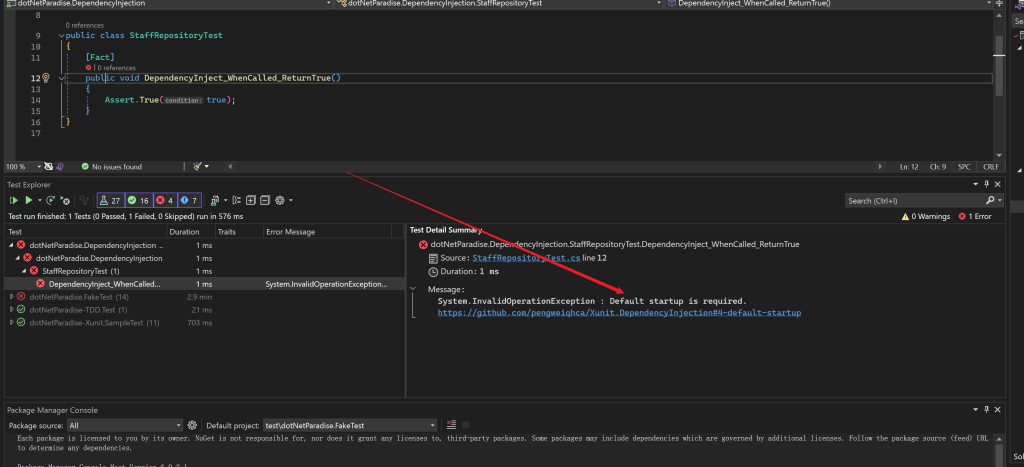The width and height of the screenshot is (1024, 467).
Task: Click the Repeat Last Run icon
Action: (x=50, y=200)
